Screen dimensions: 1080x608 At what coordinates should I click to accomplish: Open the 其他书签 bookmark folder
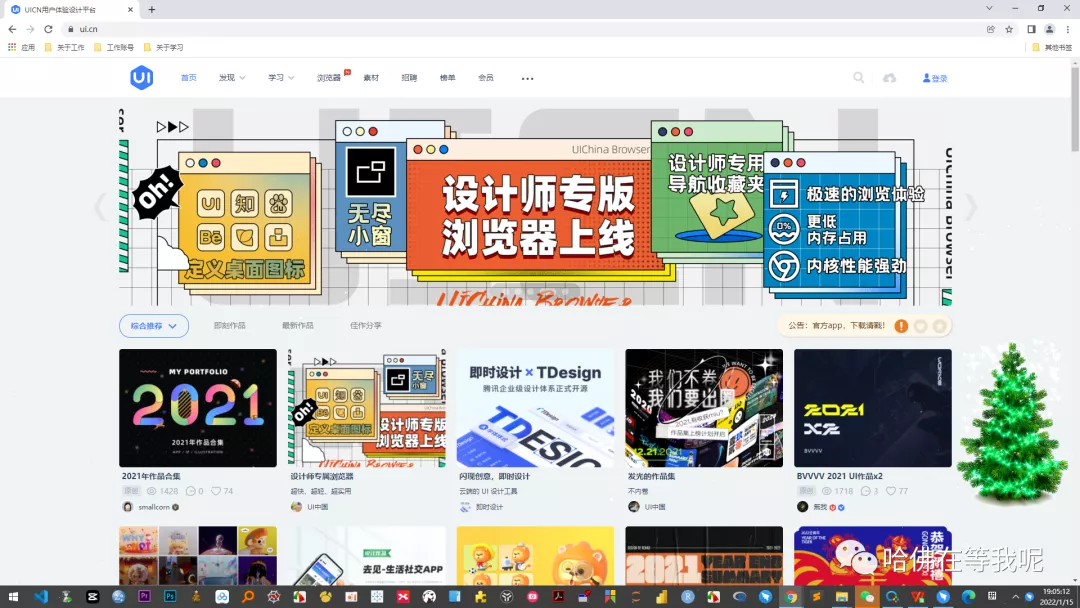[x=1052, y=48]
